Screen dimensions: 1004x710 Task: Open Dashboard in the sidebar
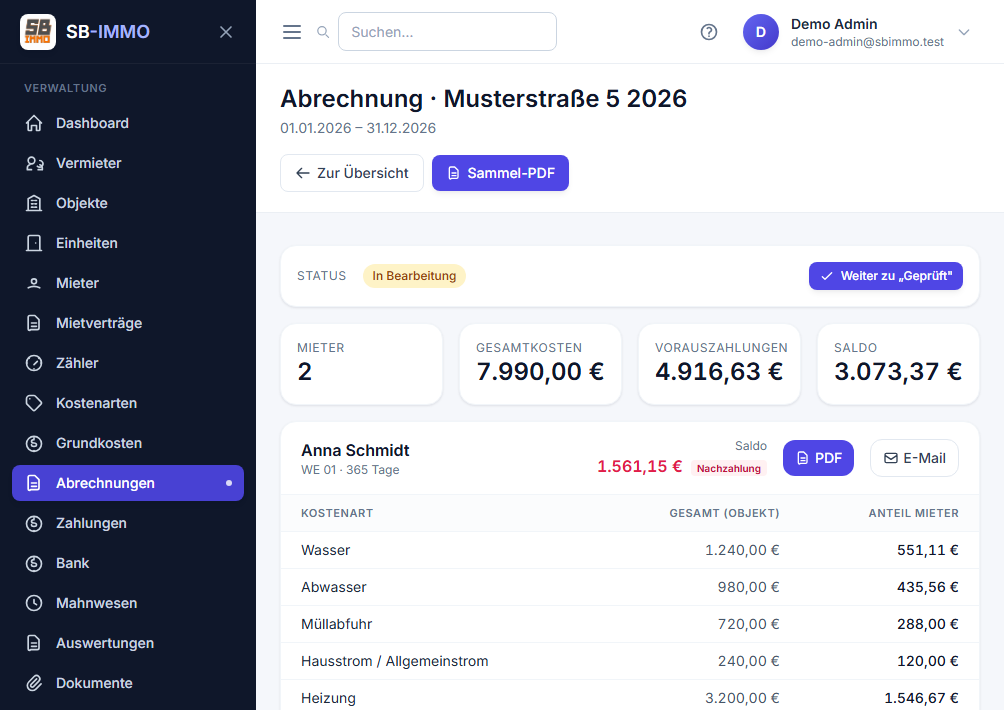[x=128, y=123]
